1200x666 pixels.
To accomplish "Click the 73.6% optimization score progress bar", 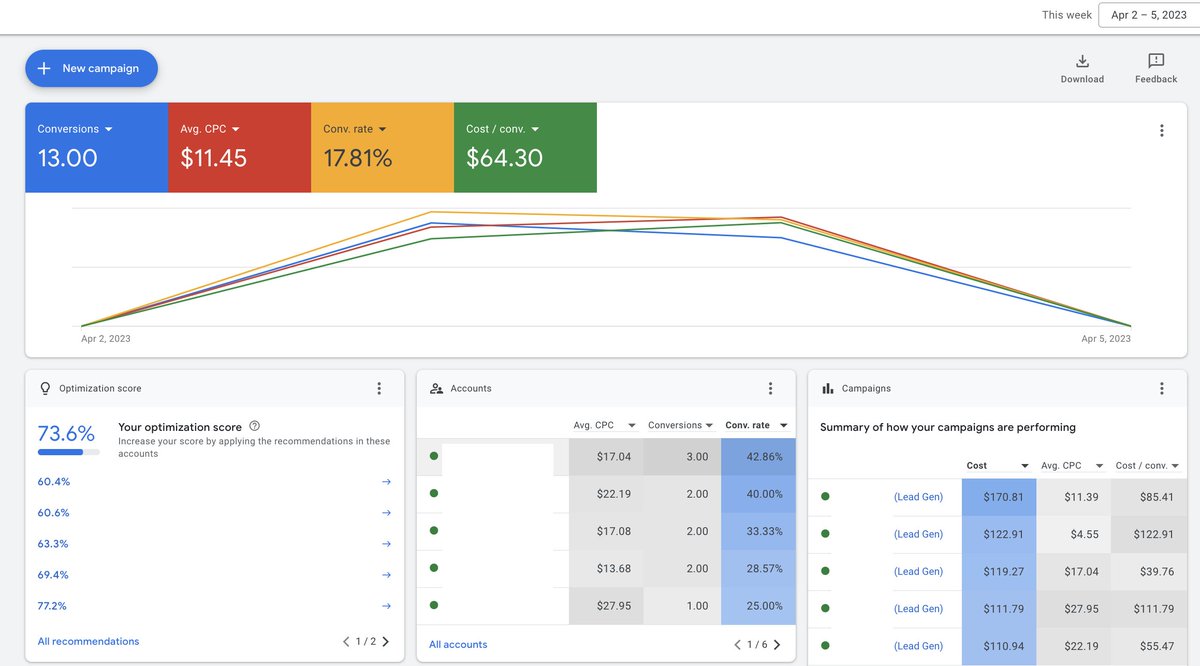I will 68,452.
